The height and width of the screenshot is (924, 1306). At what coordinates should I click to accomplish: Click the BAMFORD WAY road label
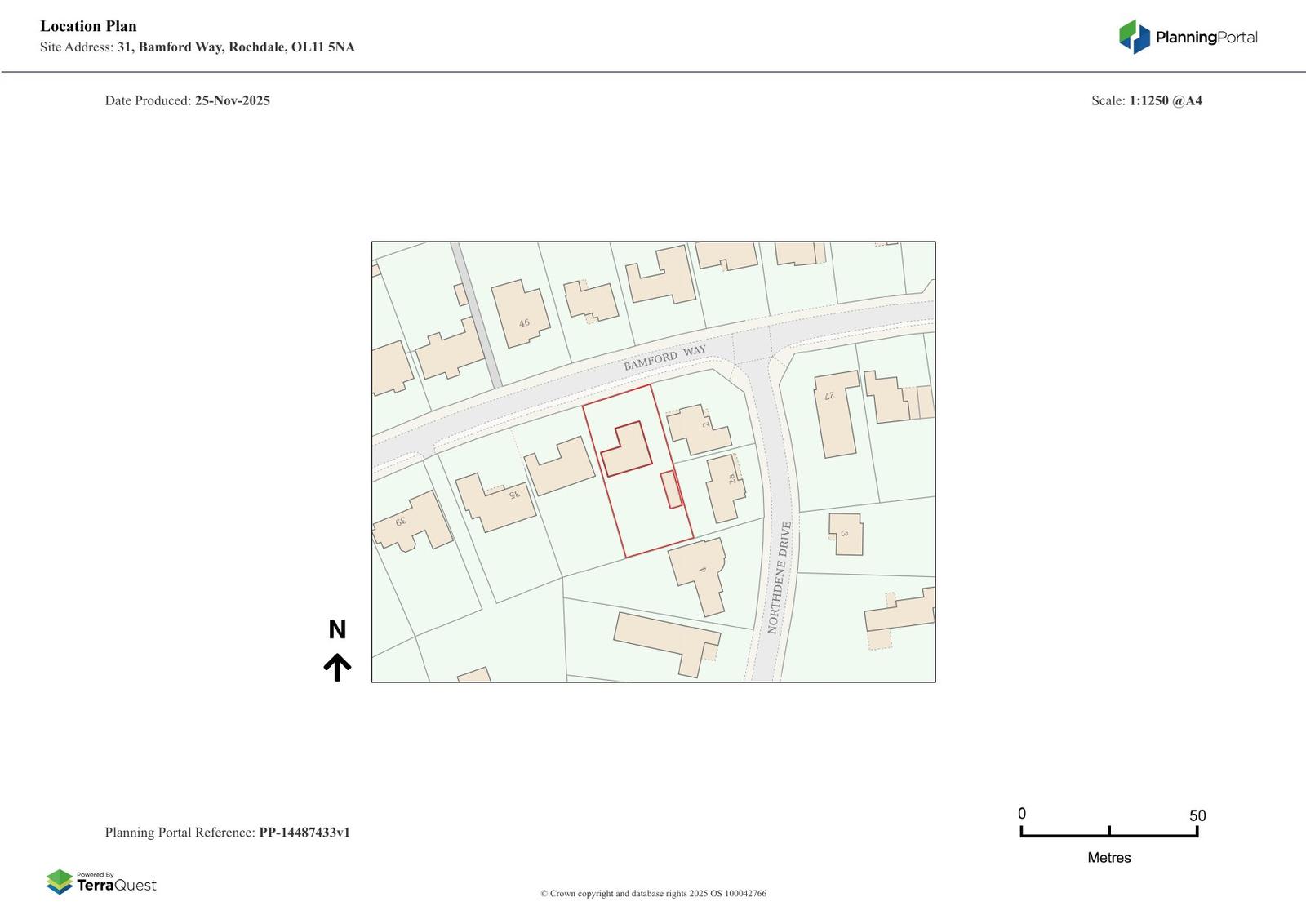pyautogui.click(x=664, y=358)
